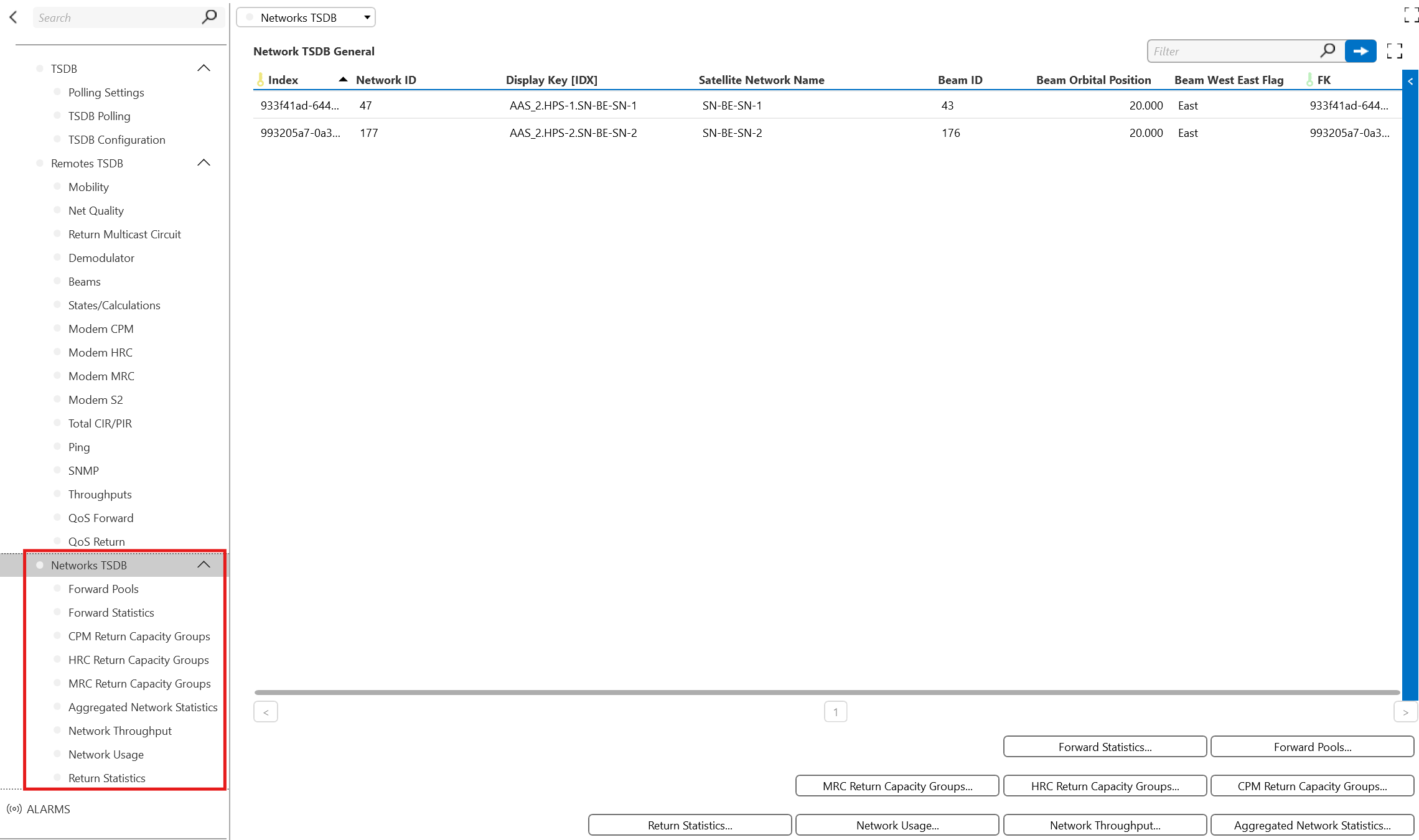Open CPM Return Capacity Groups in sidebar

139,636
